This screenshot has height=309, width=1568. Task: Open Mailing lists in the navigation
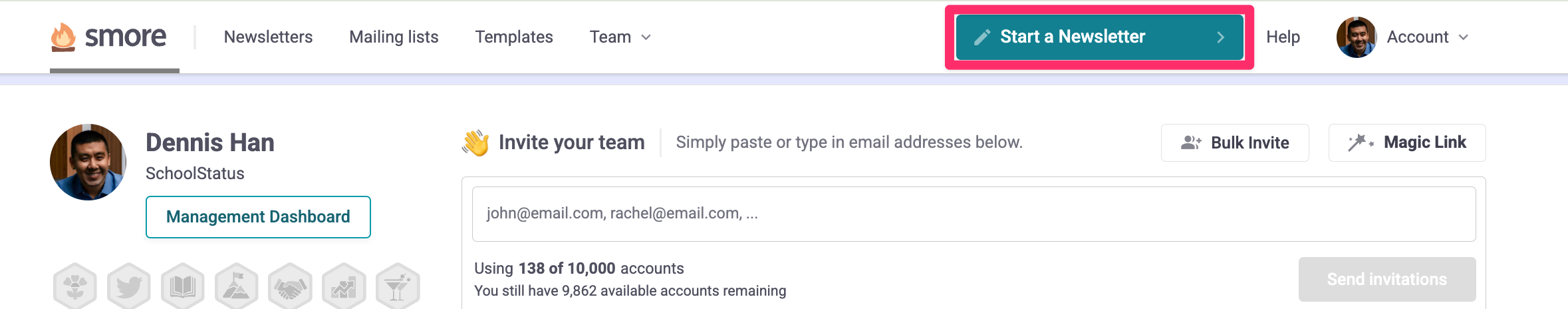tap(394, 37)
